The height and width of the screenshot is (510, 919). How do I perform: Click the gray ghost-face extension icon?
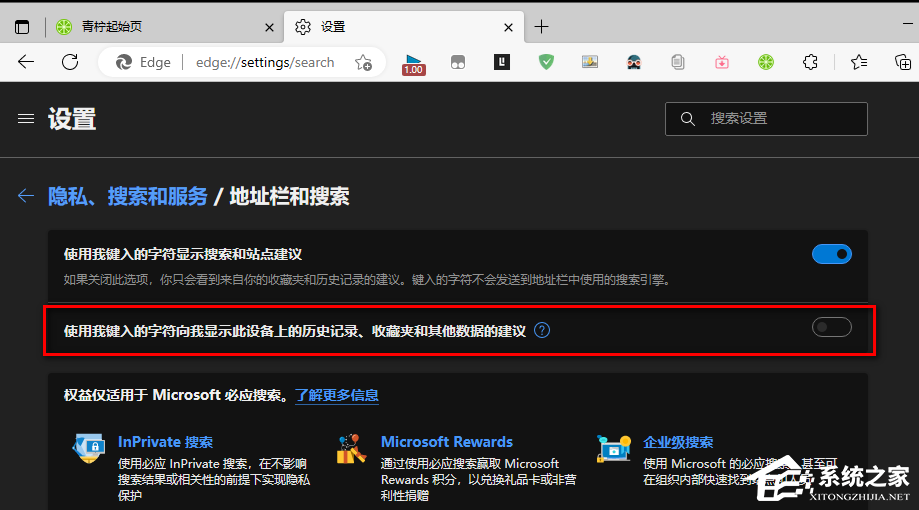click(x=458, y=62)
